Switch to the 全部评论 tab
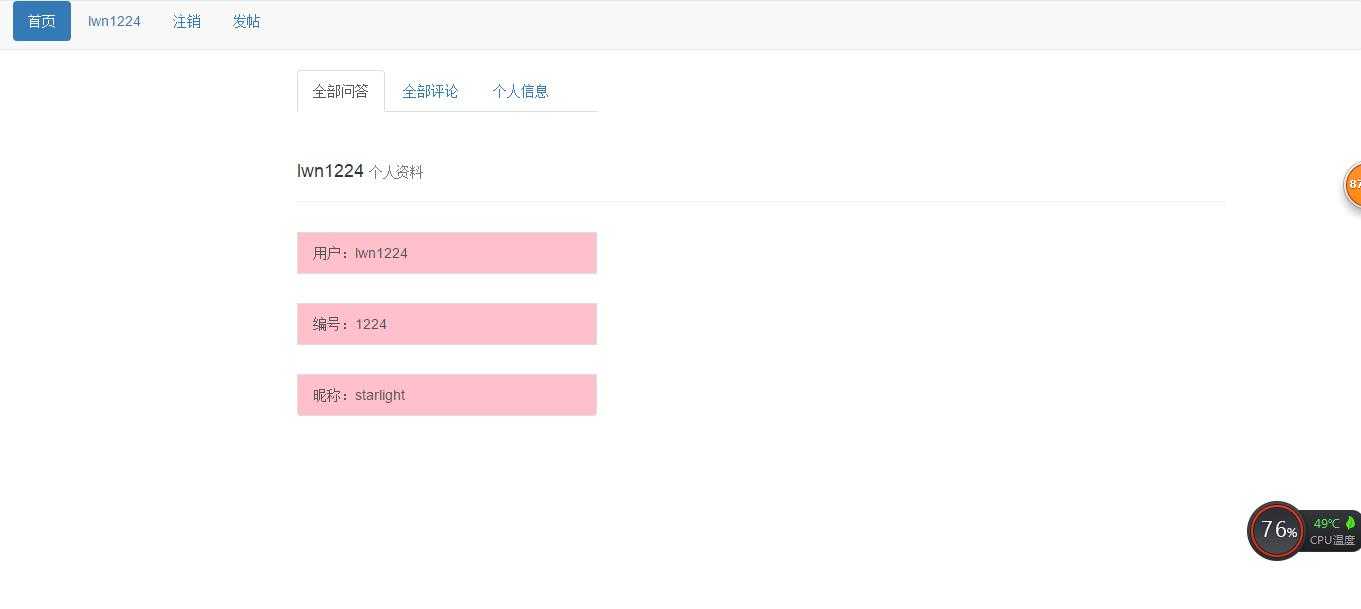Screen dimensions: 1361x609 pos(430,91)
